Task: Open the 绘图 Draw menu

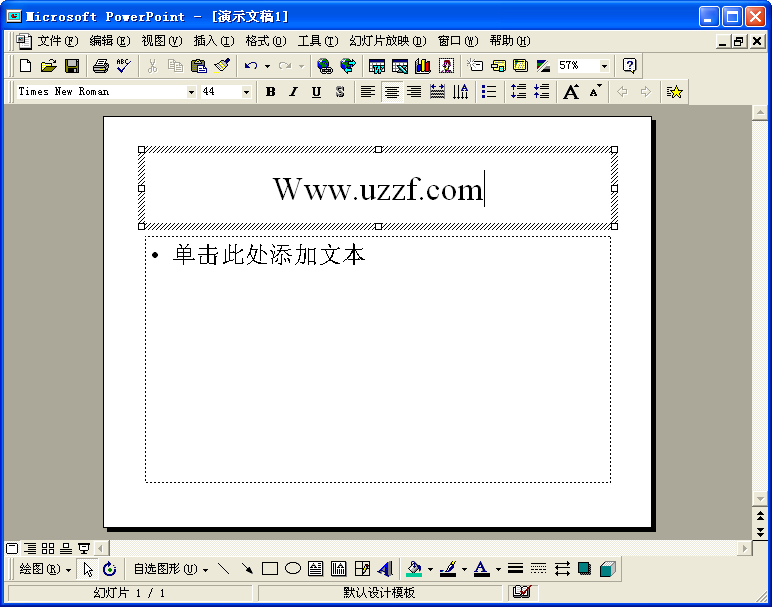Action: tap(45, 569)
